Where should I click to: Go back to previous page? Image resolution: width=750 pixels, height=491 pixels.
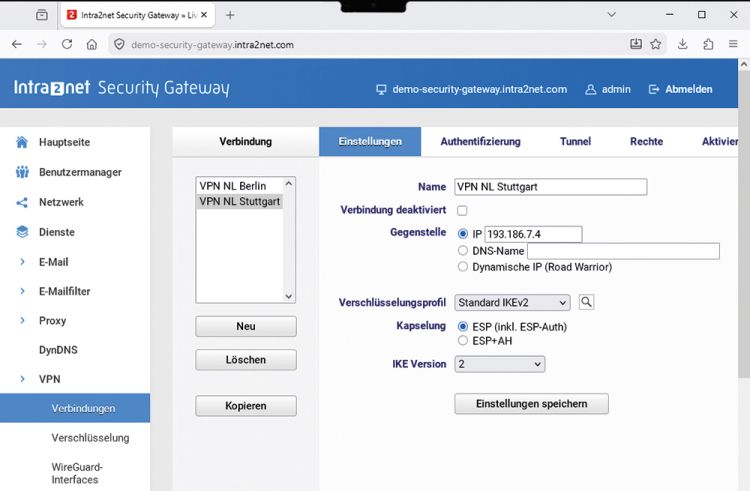[x=17, y=44]
